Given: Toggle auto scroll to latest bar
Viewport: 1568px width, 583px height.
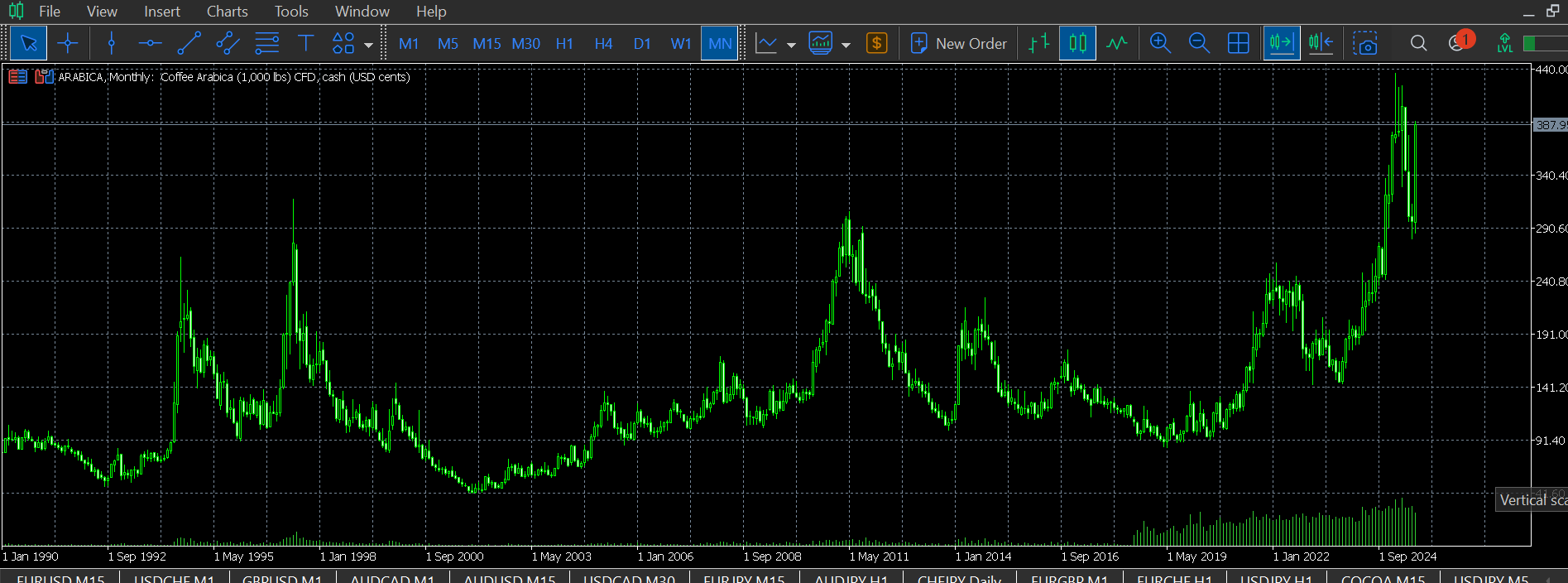Looking at the screenshot, I should pos(1281,43).
